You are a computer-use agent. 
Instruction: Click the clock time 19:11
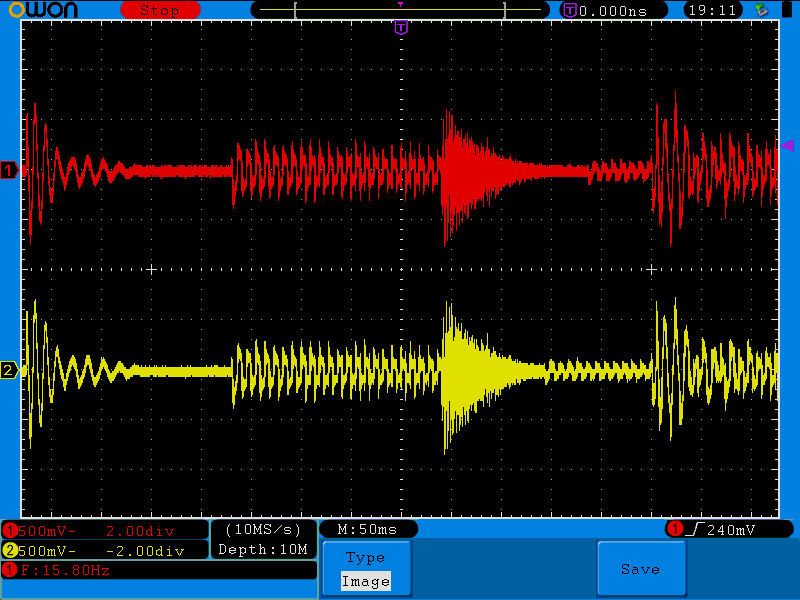point(712,10)
